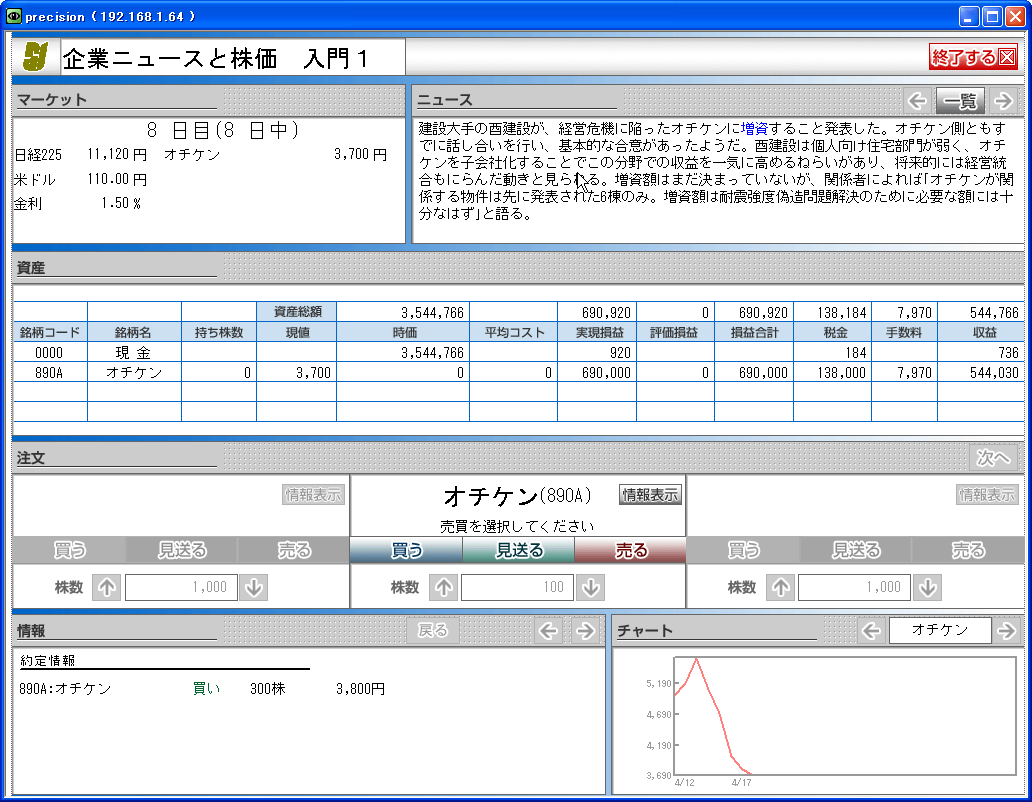
Task: Click 次へ in order panel
Action: [x=993, y=457]
